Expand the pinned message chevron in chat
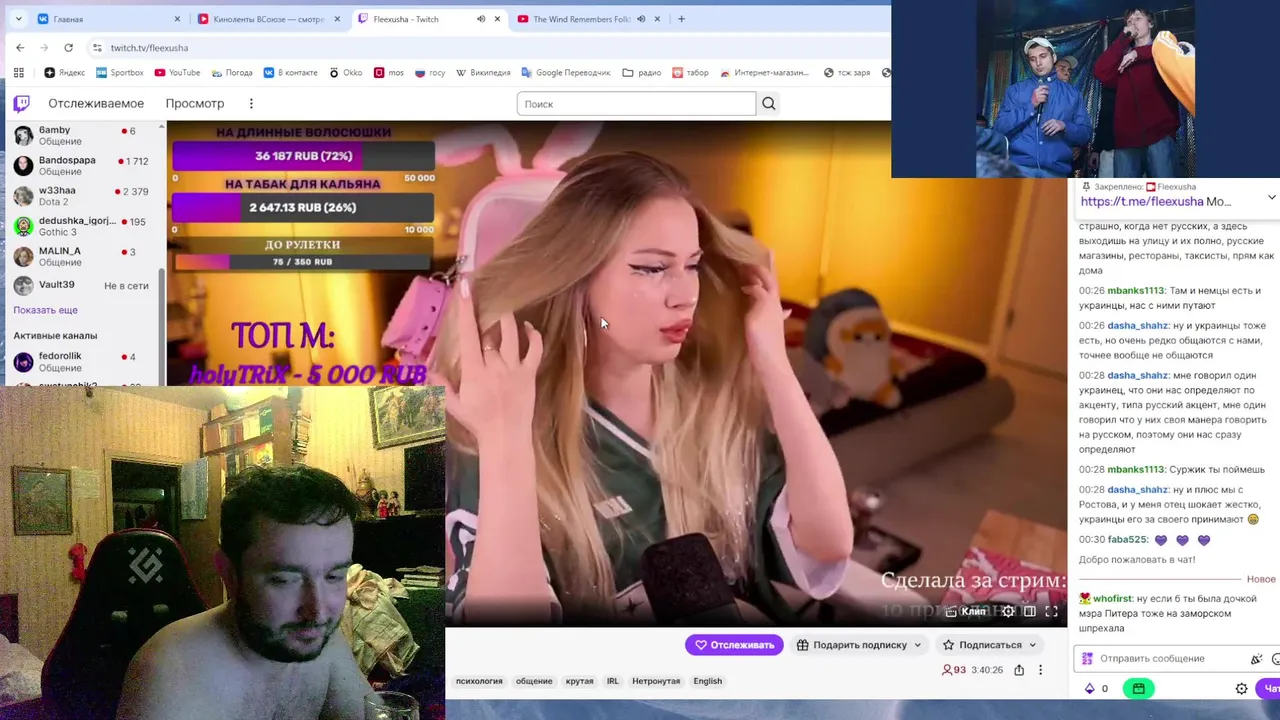 [x=1271, y=197]
